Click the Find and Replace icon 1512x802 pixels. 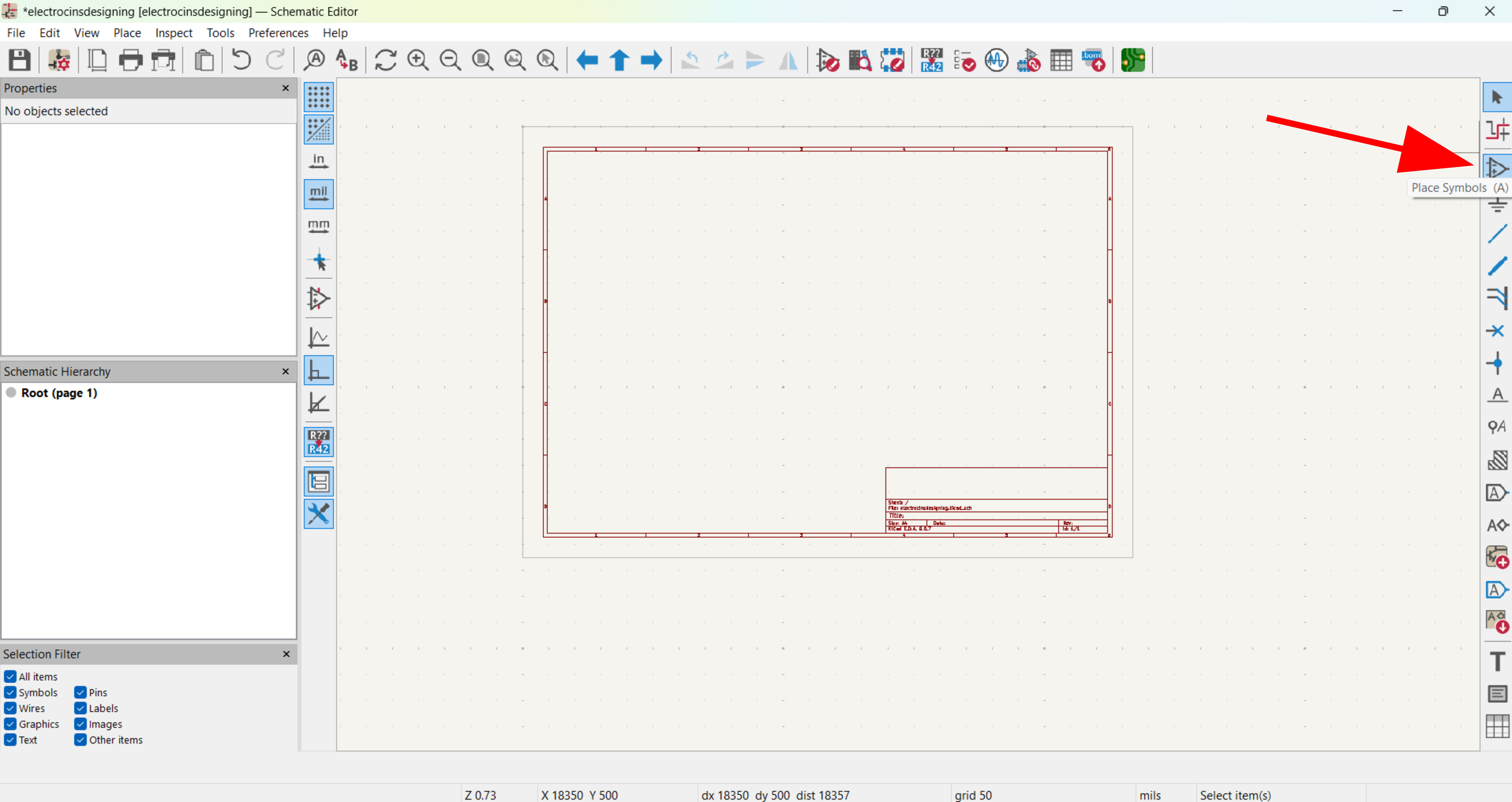click(346, 60)
